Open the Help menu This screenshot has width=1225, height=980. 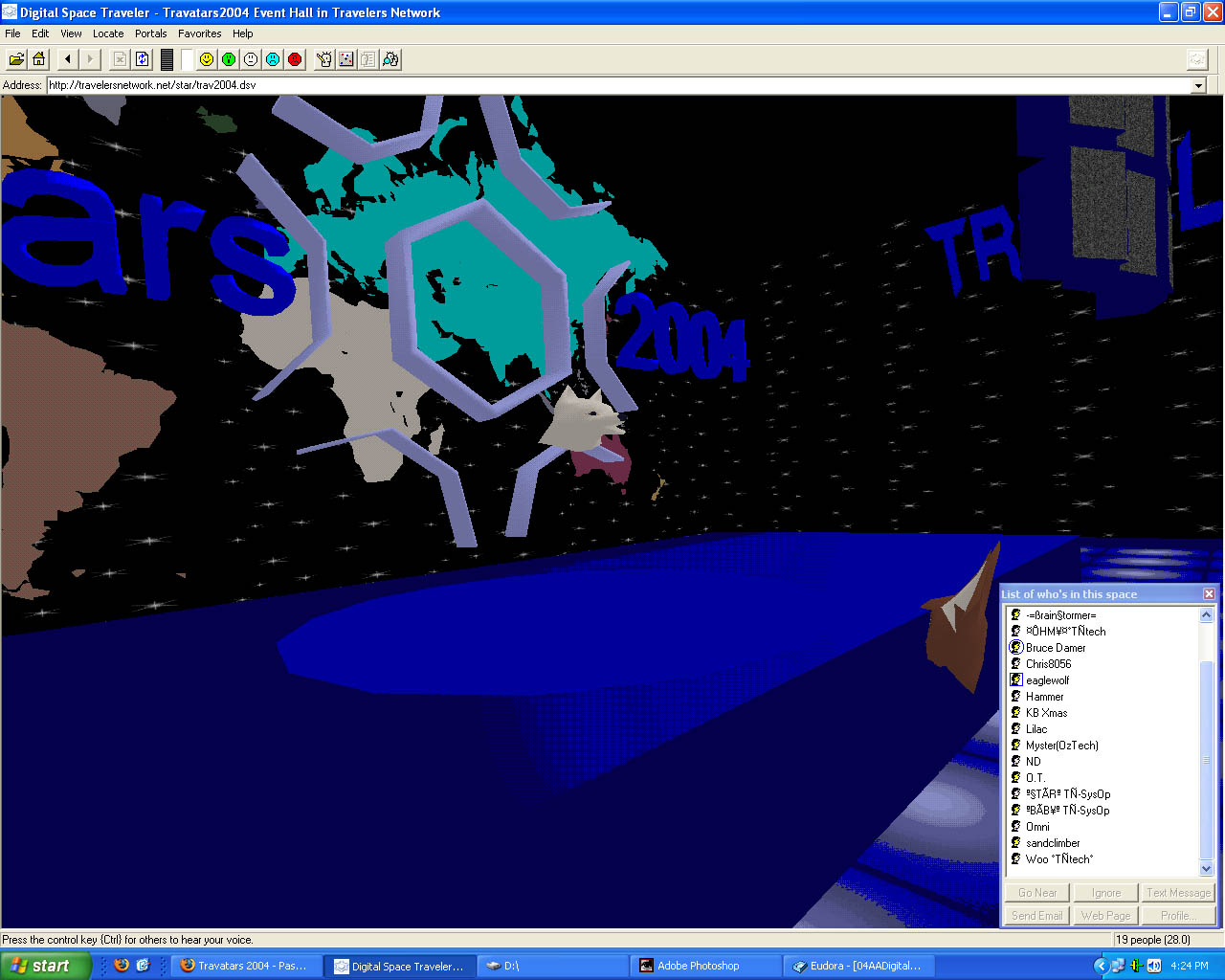click(x=243, y=33)
